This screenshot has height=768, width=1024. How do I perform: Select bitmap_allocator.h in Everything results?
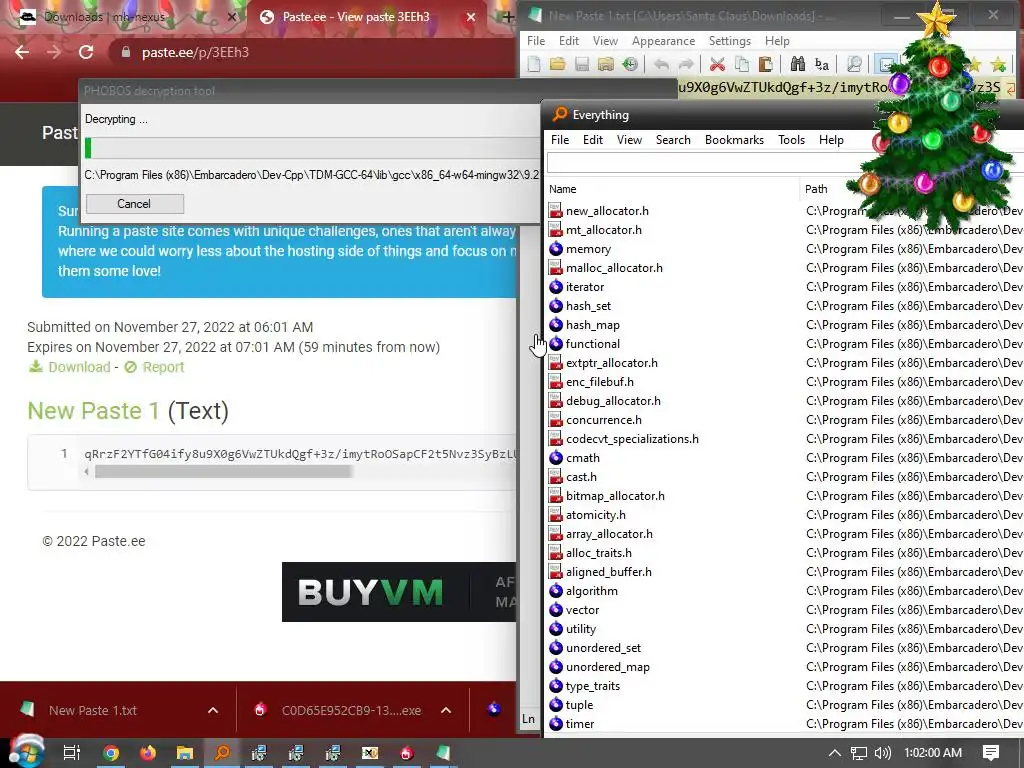[615, 496]
